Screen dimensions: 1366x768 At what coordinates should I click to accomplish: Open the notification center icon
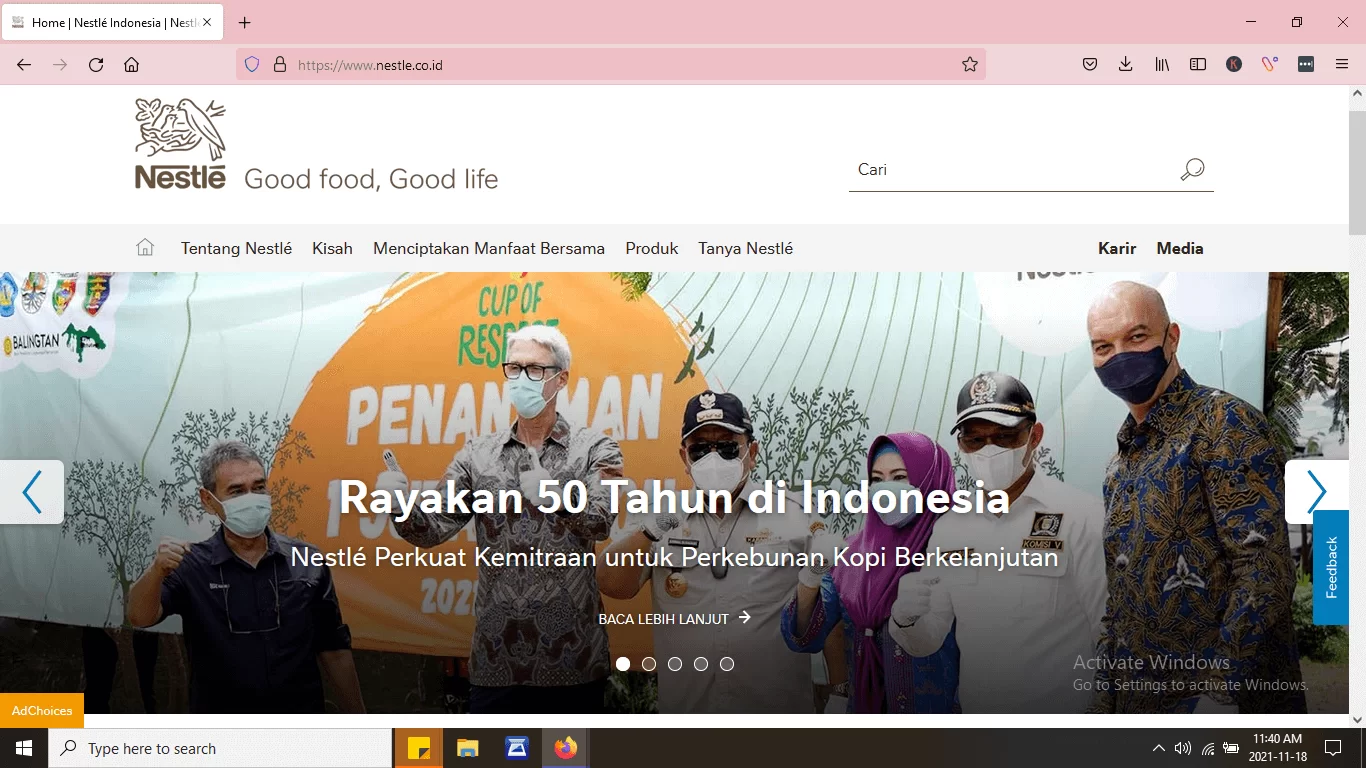(x=1333, y=748)
